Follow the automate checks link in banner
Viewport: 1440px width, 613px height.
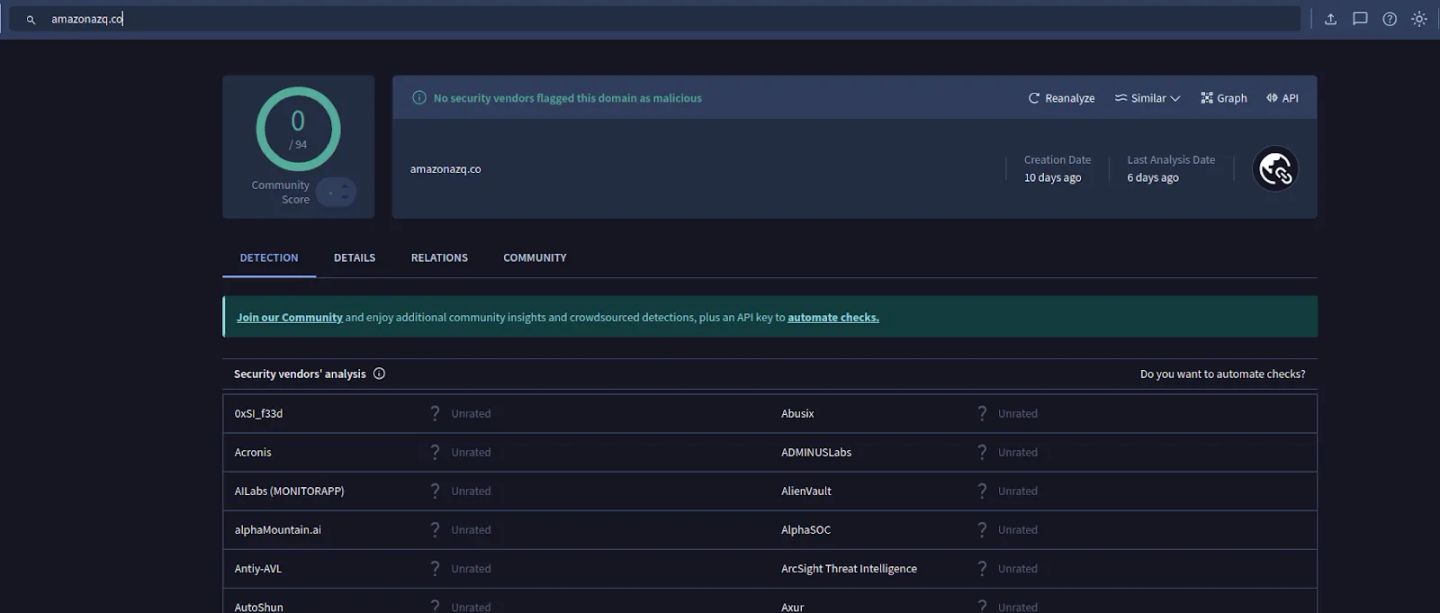point(833,317)
